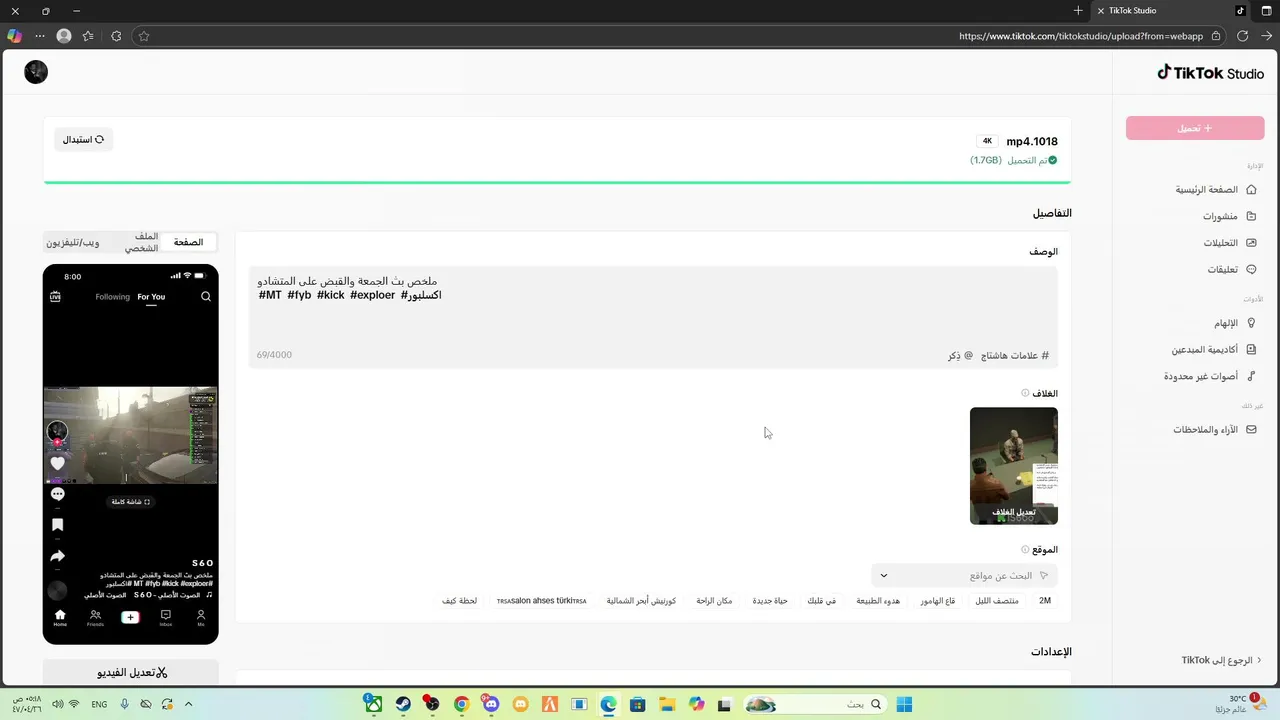Open Google Chrome from the taskbar
The width and height of the screenshot is (1280, 720).
461,704
